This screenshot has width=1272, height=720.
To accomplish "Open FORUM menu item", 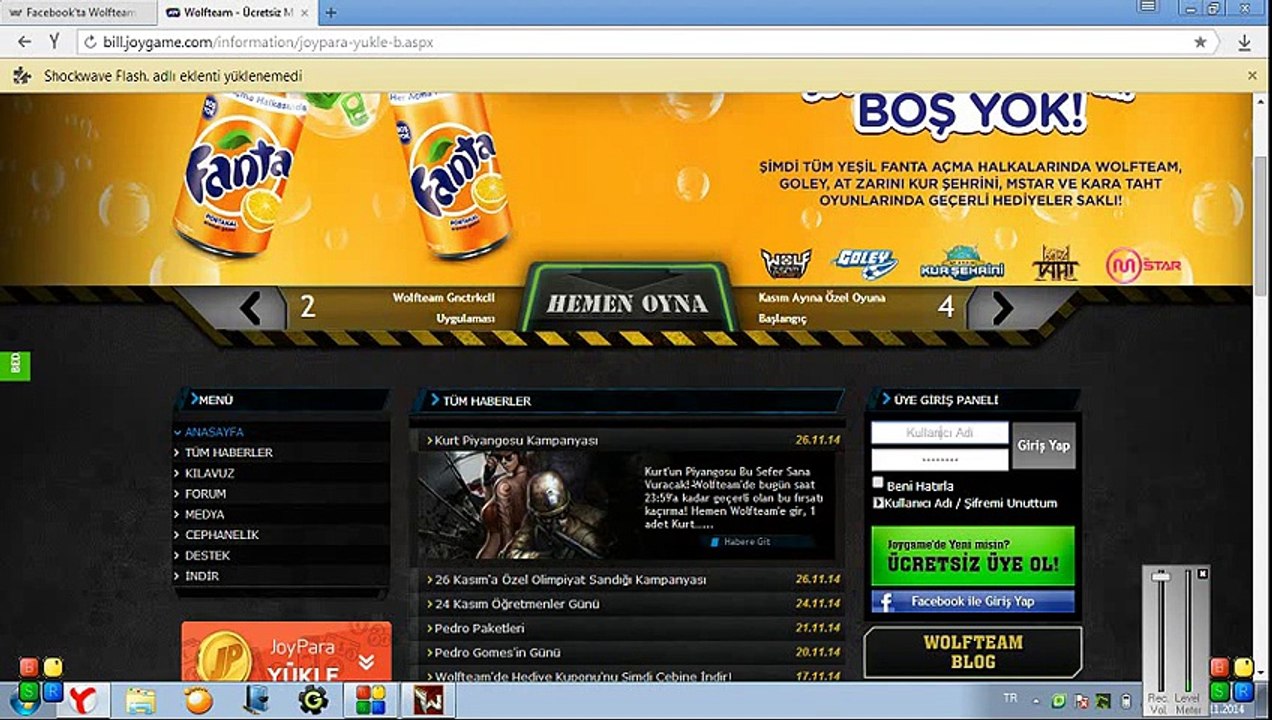I will coord(205,494).
